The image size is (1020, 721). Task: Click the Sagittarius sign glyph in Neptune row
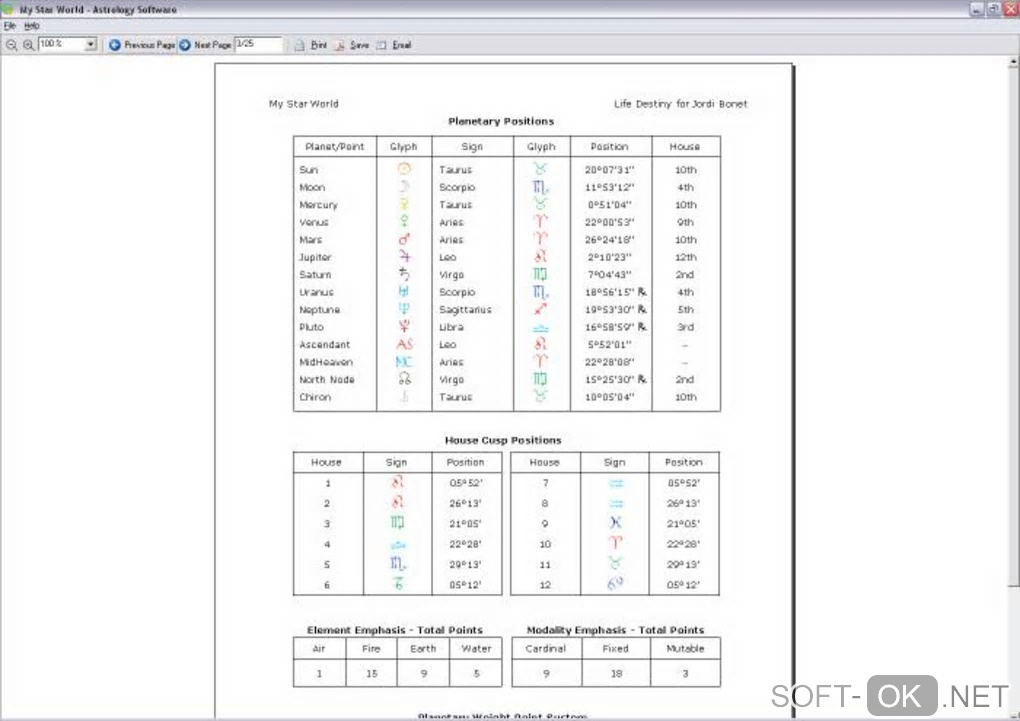click(x=541, y=309)
